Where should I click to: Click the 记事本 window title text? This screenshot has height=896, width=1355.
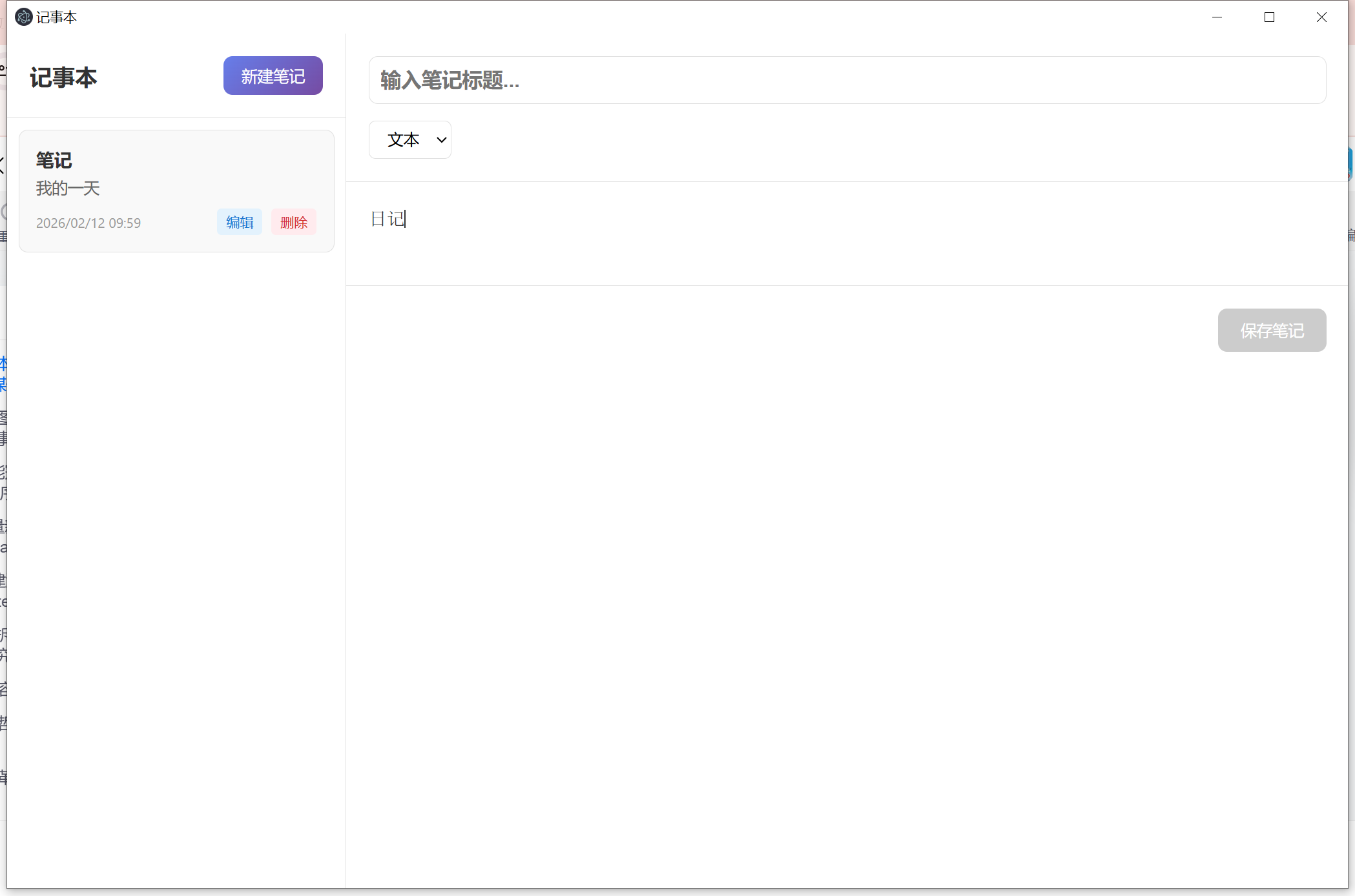57,17
